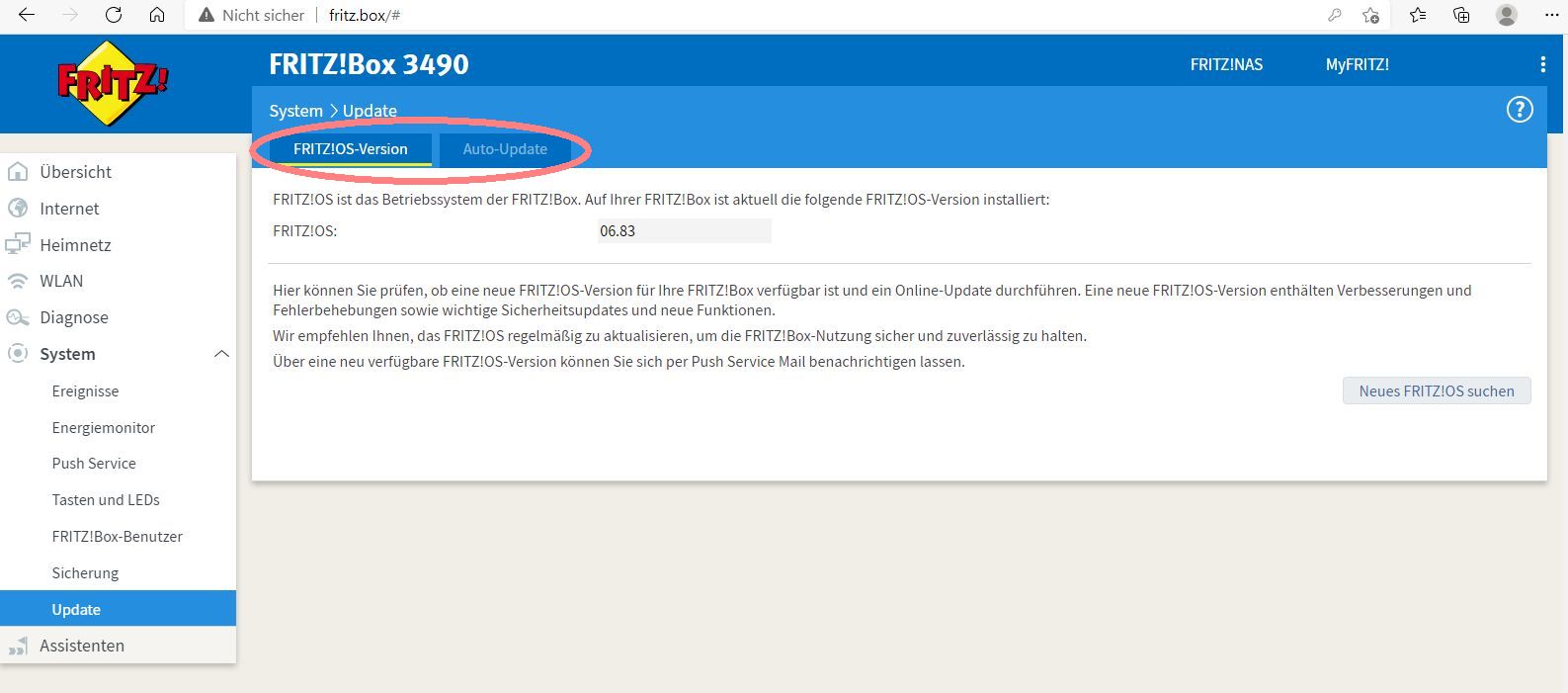Open the FRITZ!NAS link
Image resolution: width=1568 pixels, height=693 pixels.
[x=1226, y=64]
